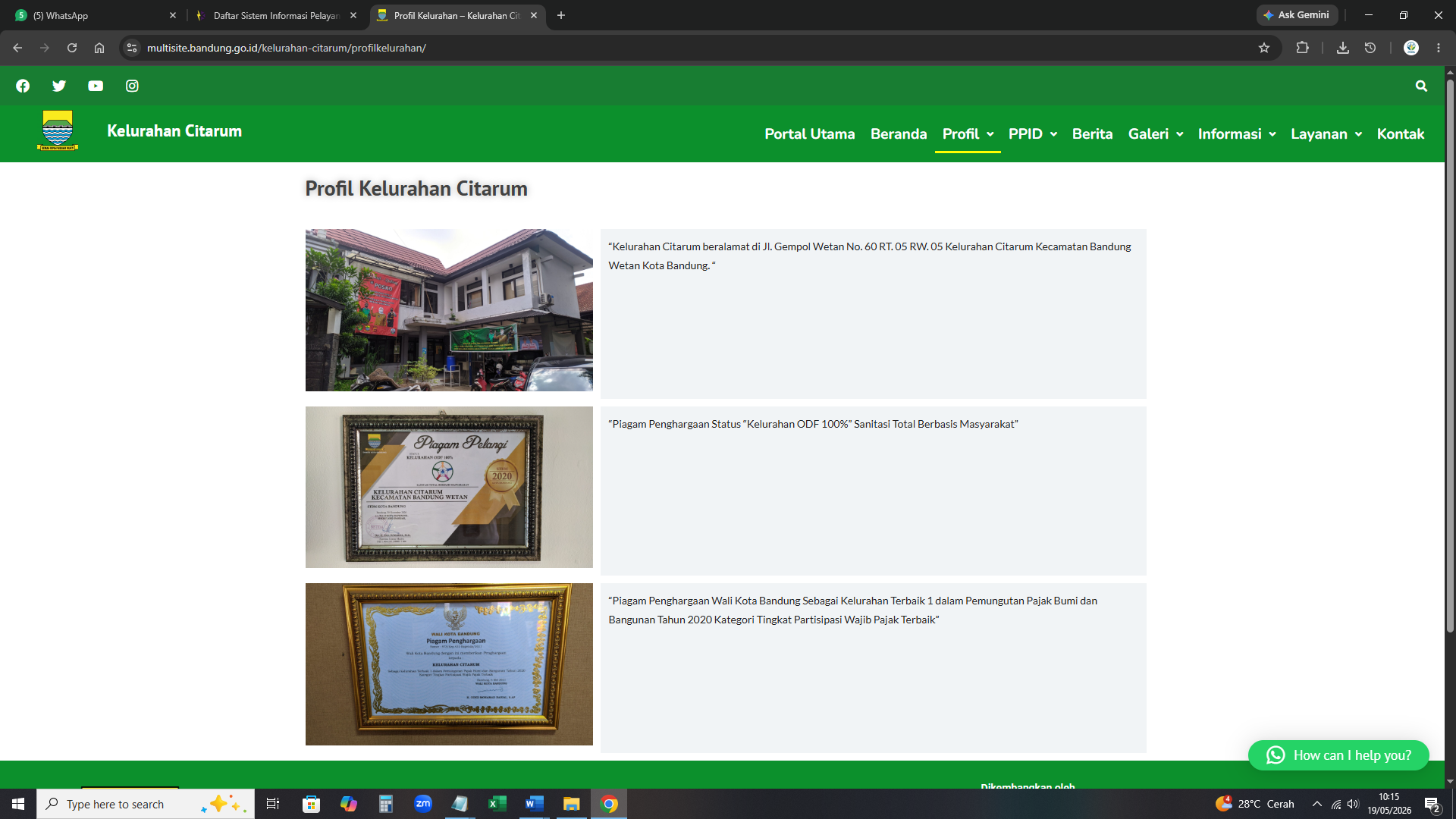Image resolution: width=1456 pixels, height=819 pixels.
Task: Open Excel from the taskbar
Action: coord(497,804)
